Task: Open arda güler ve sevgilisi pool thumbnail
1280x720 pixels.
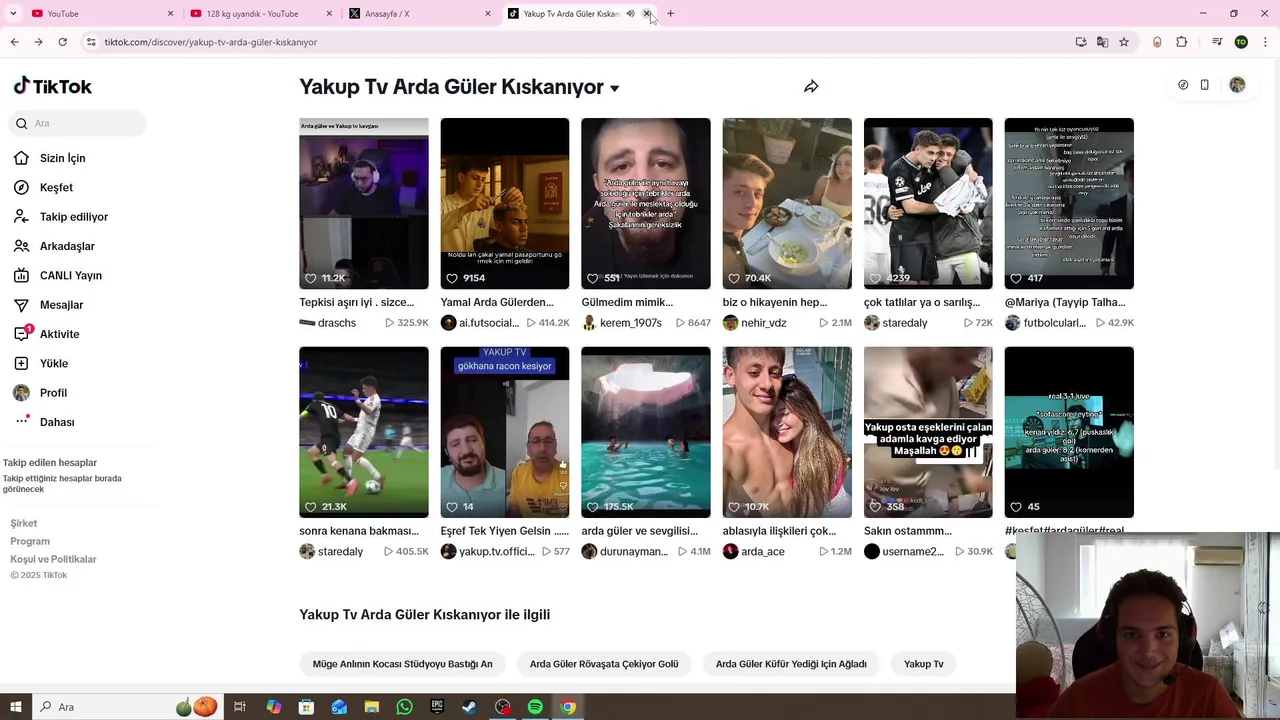Action: point(646,432)
